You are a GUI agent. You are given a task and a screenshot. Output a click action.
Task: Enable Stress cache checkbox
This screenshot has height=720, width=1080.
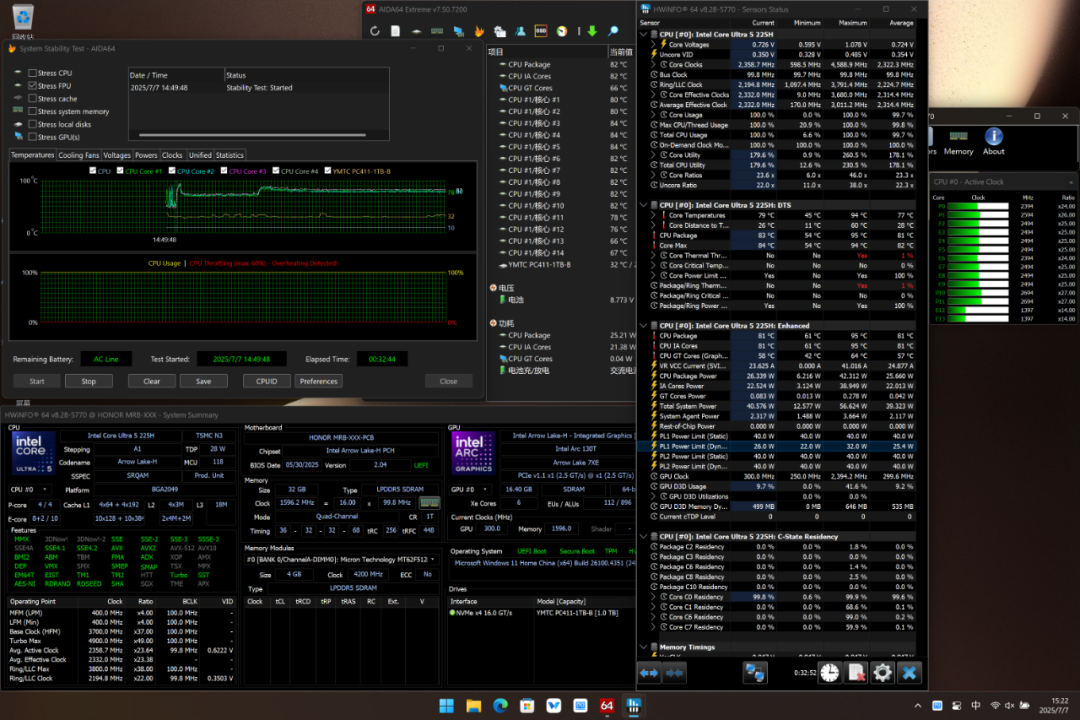(32, 99)
